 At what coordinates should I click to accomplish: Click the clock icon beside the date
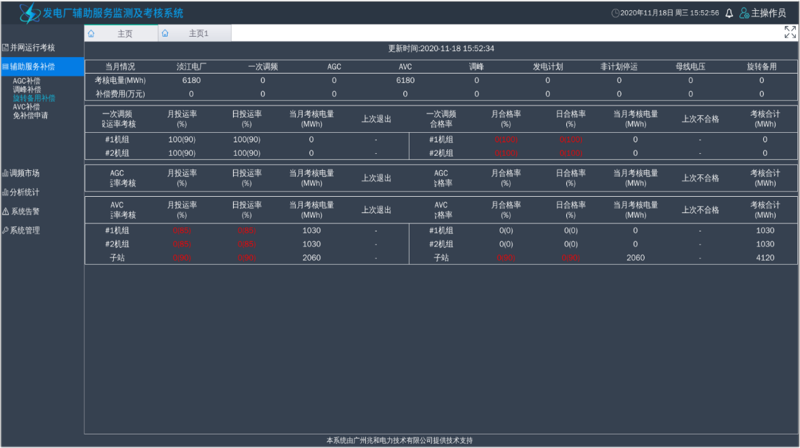pos(614,13)
